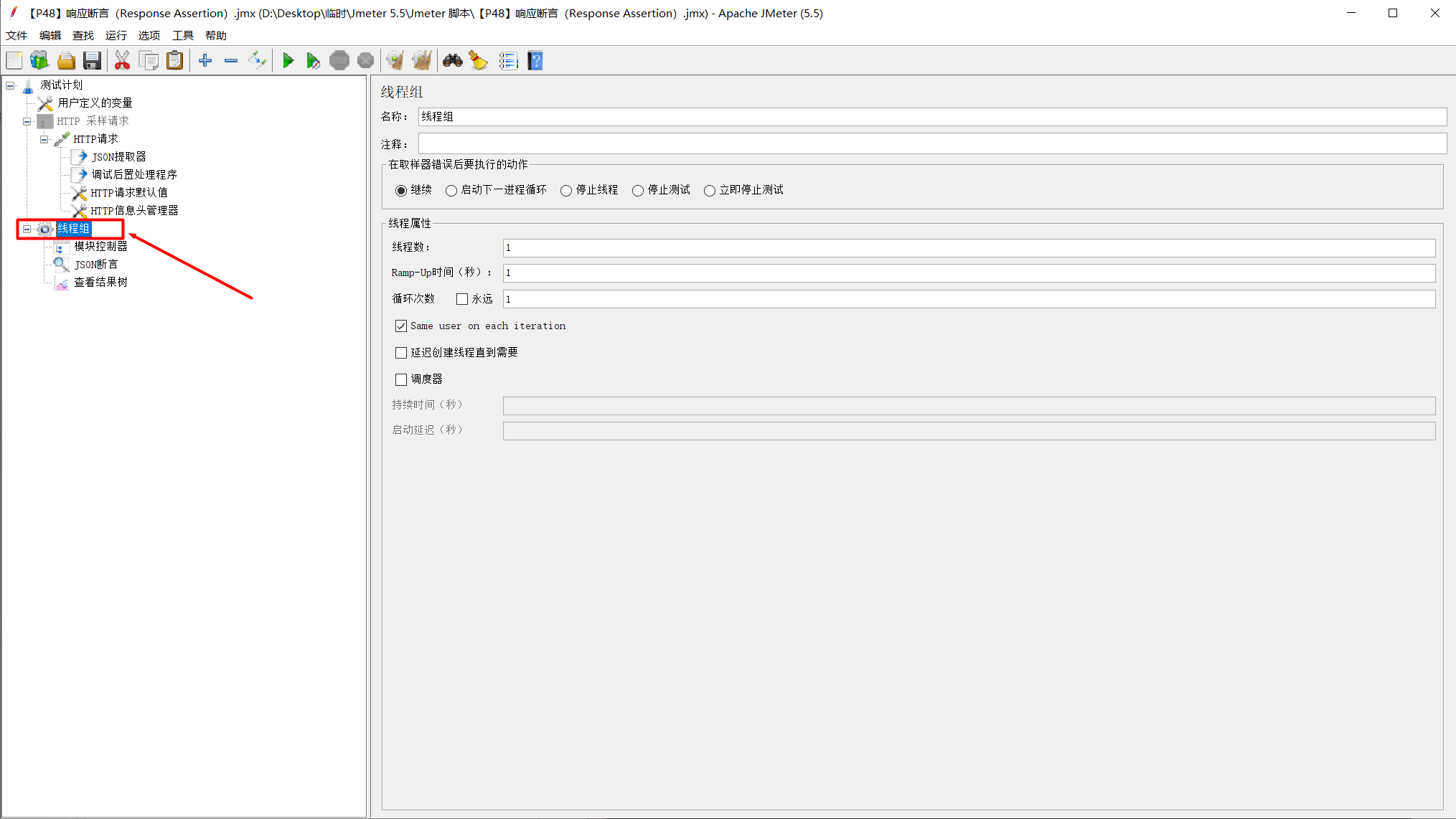This screenshot has width=1456, height=819.
Task: Click the Shutdown test icon
Action: [365, 61]
